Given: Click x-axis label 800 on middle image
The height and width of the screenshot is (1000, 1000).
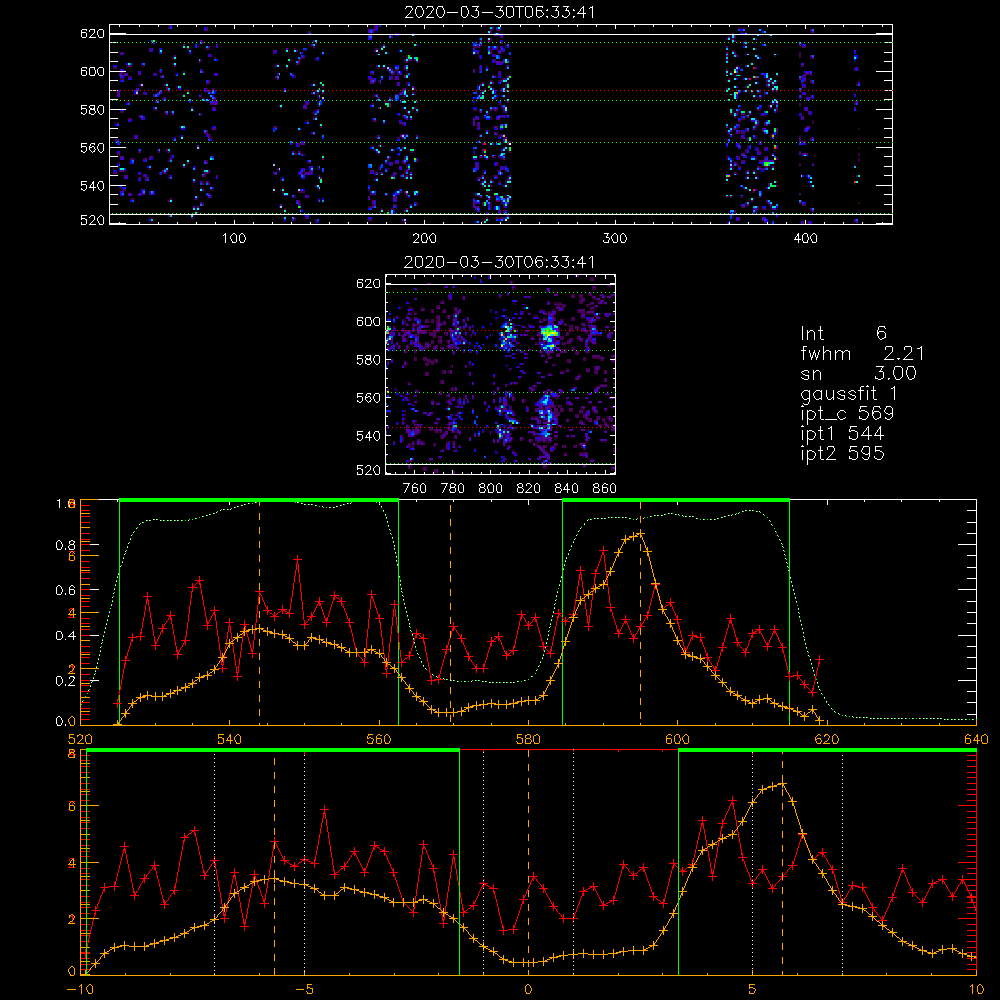Looking at the screenshot, I should [x=490, y=488].
